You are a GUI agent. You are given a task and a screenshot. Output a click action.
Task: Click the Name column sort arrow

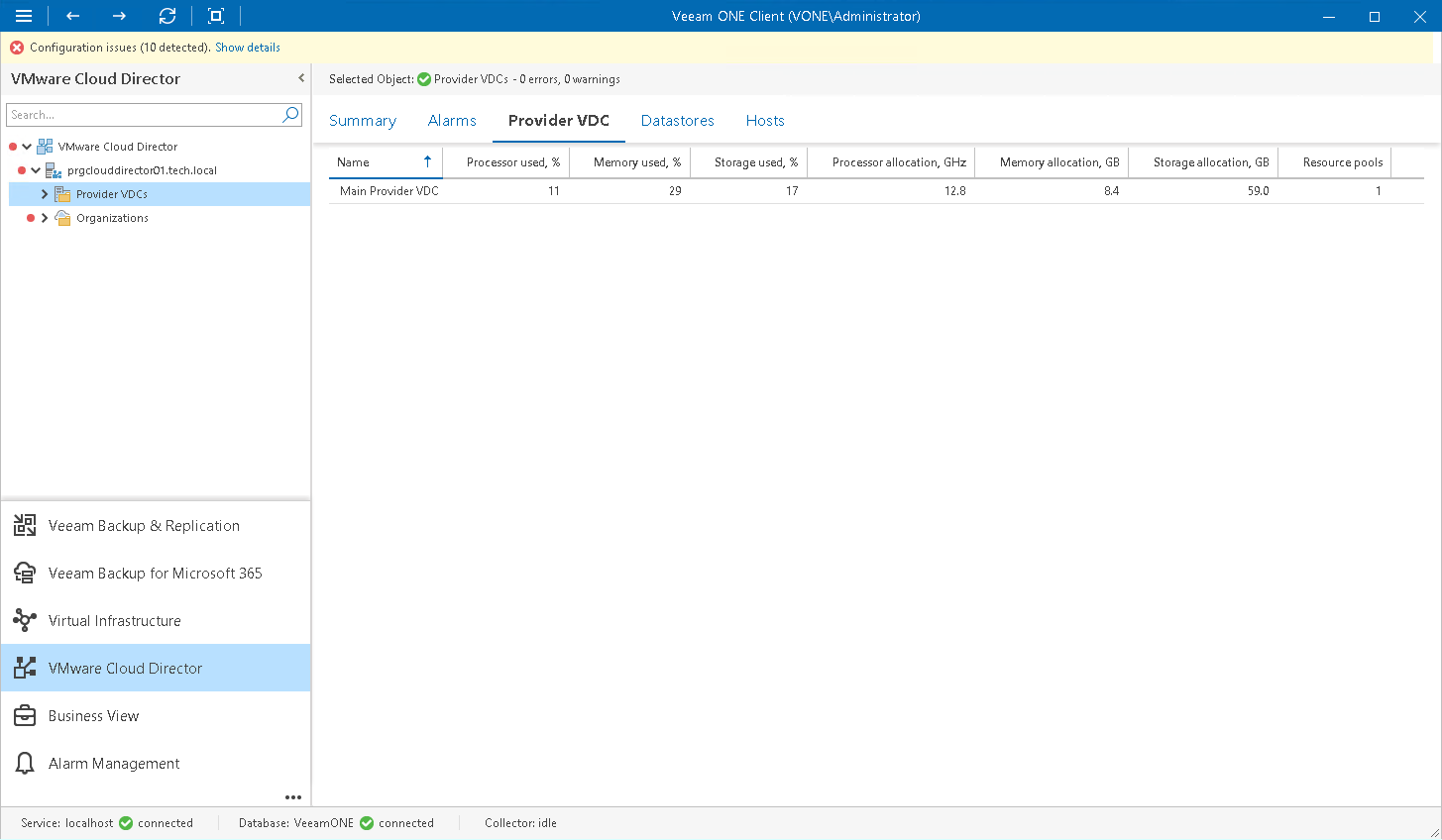pos(427,161)
